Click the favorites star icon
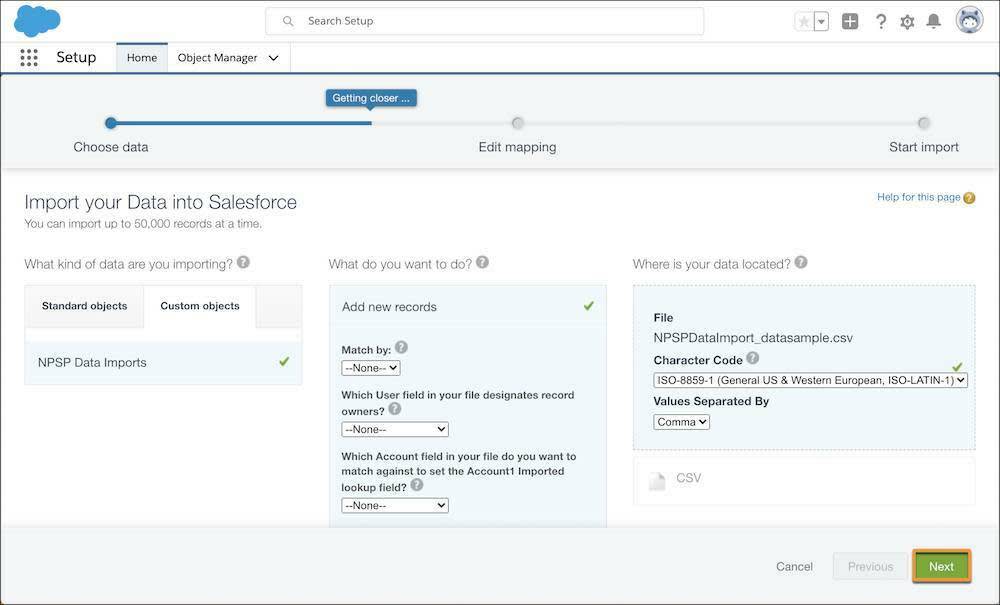The width and height of the screenshot is (1000, 605). [x=804, y=22]
